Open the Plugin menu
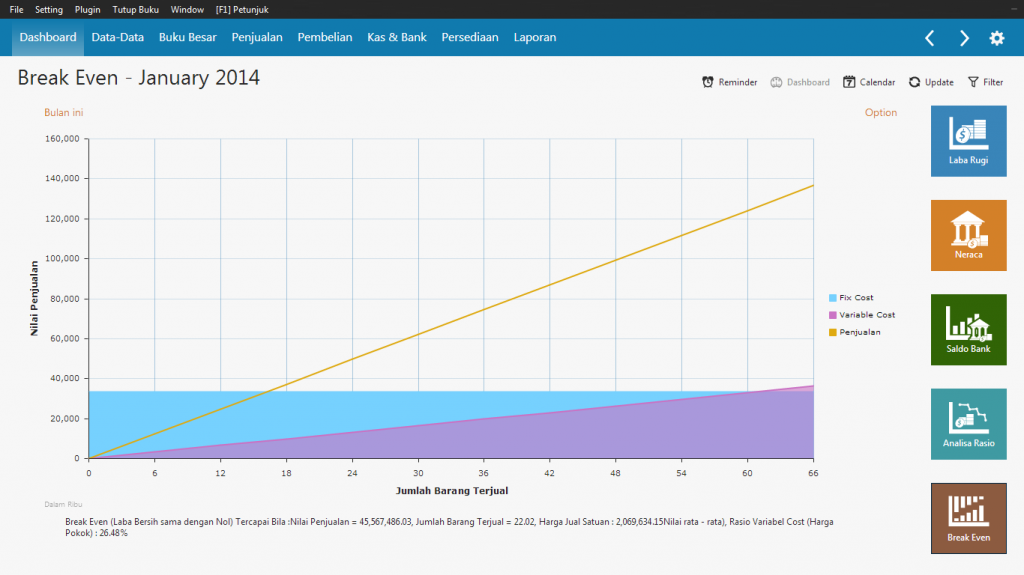Image resolution: width=1024 pixels, height=575 pixels. pos(87,9)
